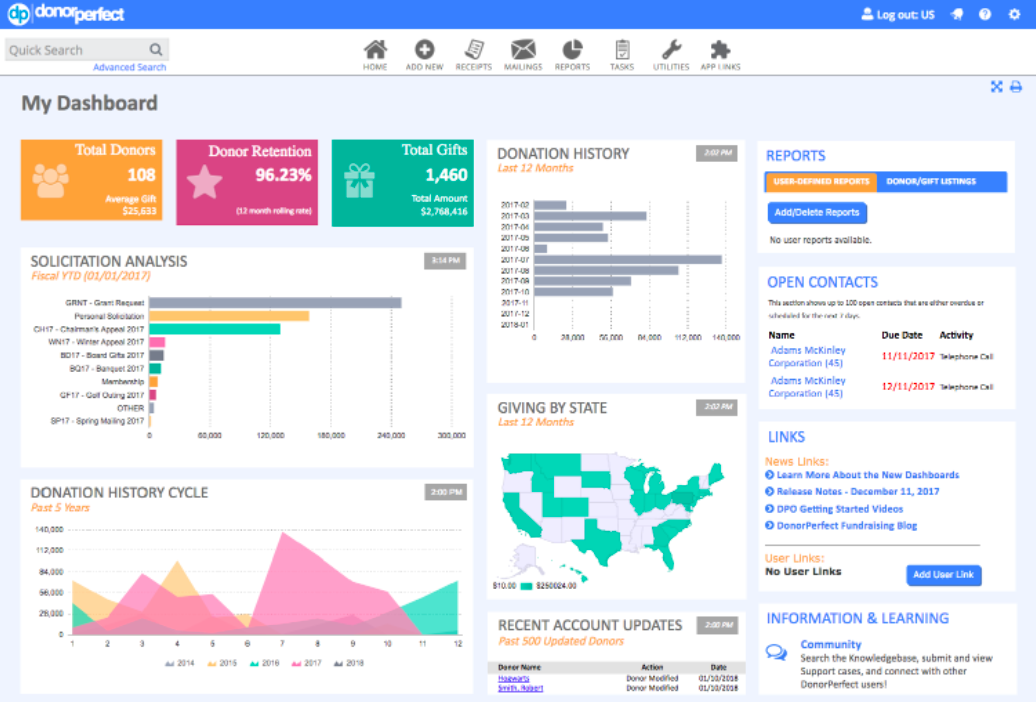The image size is (1036, 702).
Task: Open the Smith, Robert donor record
Action: (520, 687)
